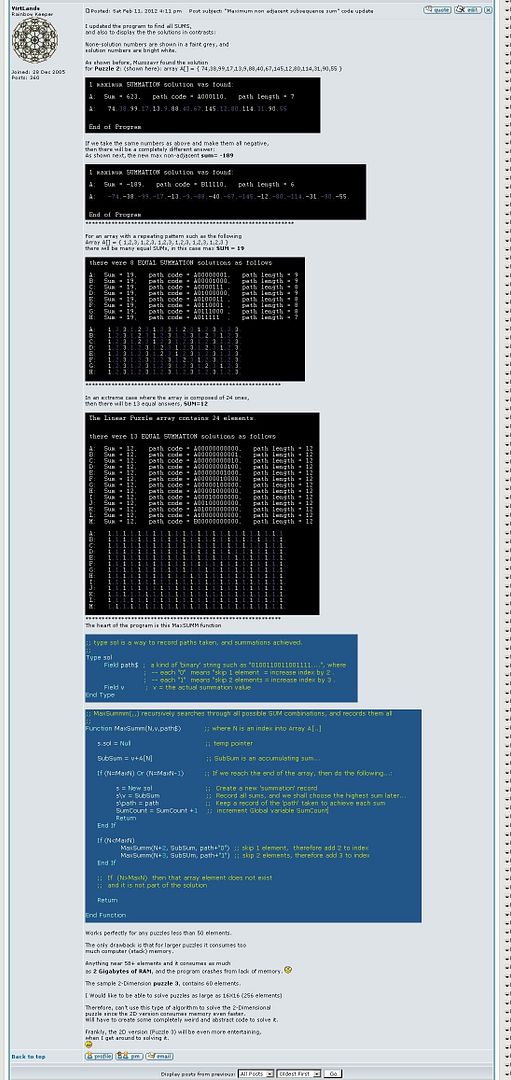This screenshot has width=511, height=1080.
Task: Click the VirtLands username
Action: pyautogui.click(x=25, y=8)
